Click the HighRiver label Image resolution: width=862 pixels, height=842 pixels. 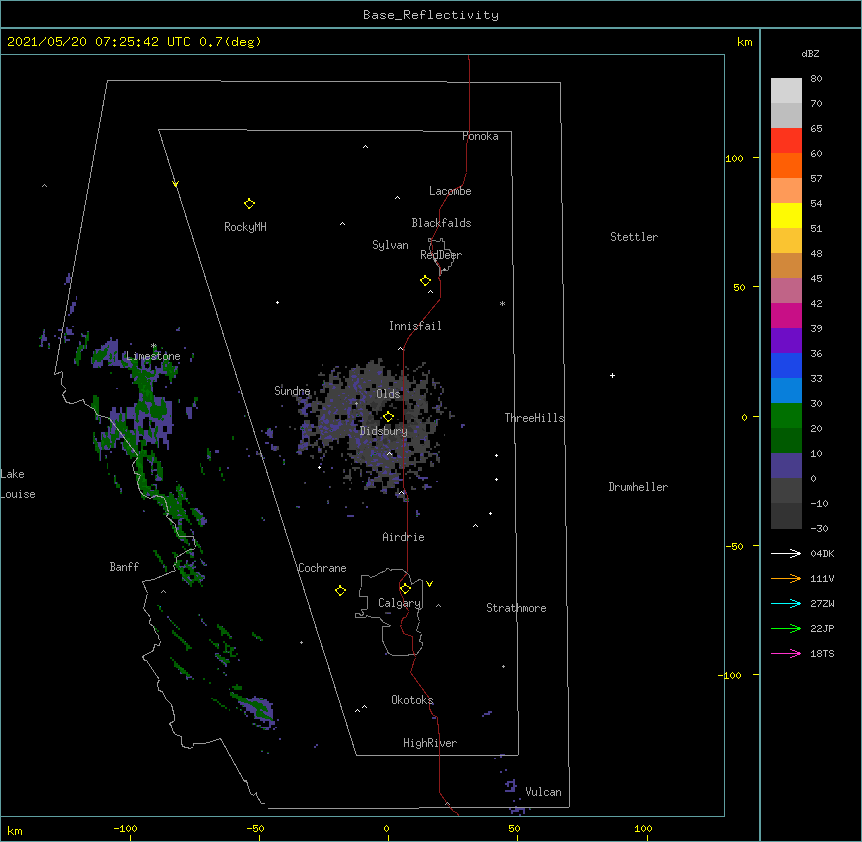click(x=430, y=743)
